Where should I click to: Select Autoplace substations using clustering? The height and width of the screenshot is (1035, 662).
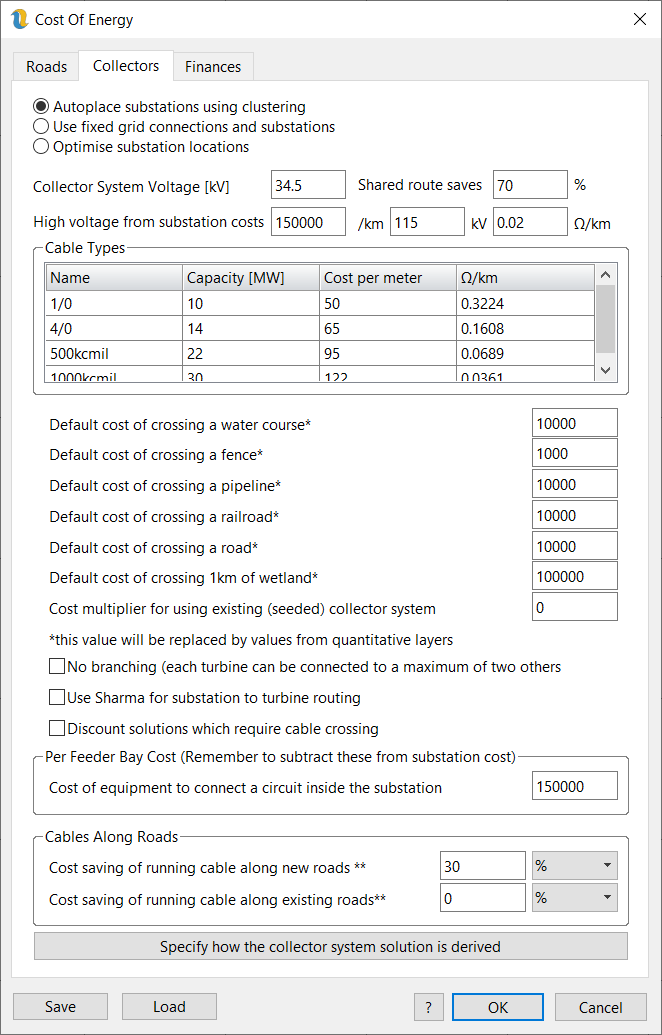pyautogui.click(x=41, y=106)
